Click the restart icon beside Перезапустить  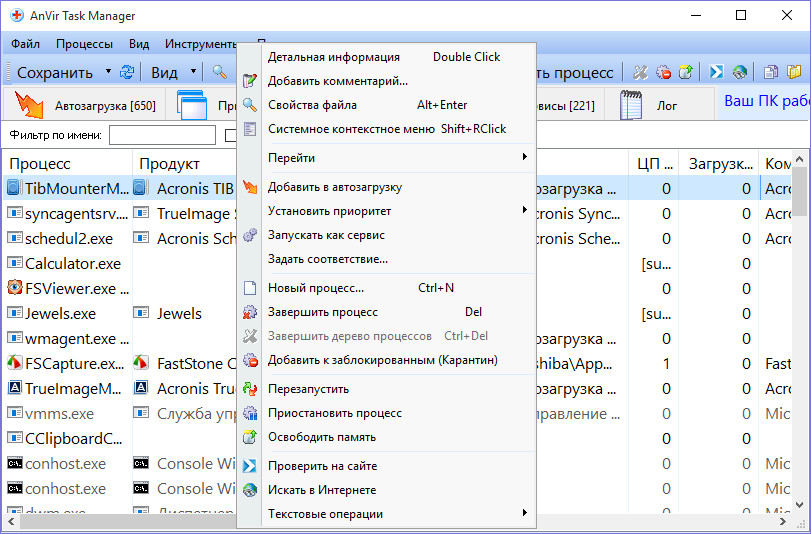tap(250, 389)
